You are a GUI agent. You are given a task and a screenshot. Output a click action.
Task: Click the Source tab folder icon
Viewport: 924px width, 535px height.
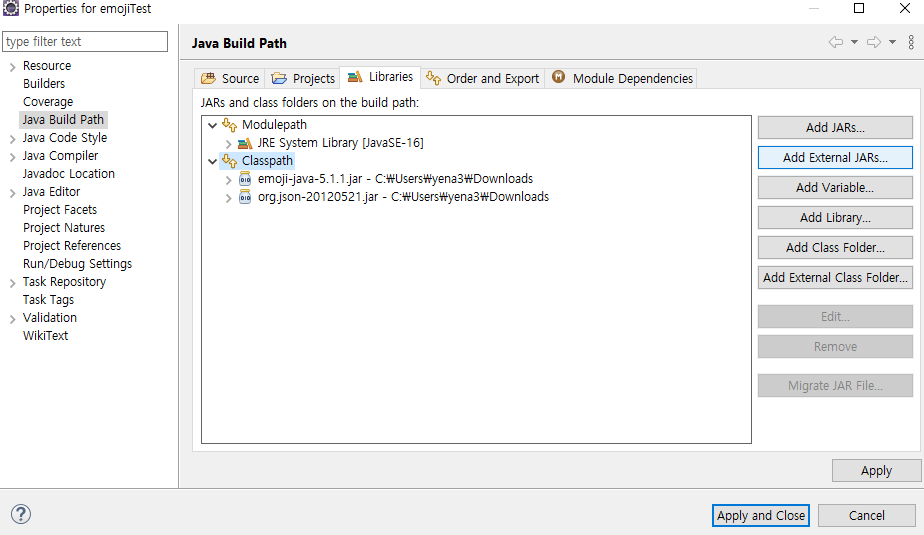[x=208, y=78]
